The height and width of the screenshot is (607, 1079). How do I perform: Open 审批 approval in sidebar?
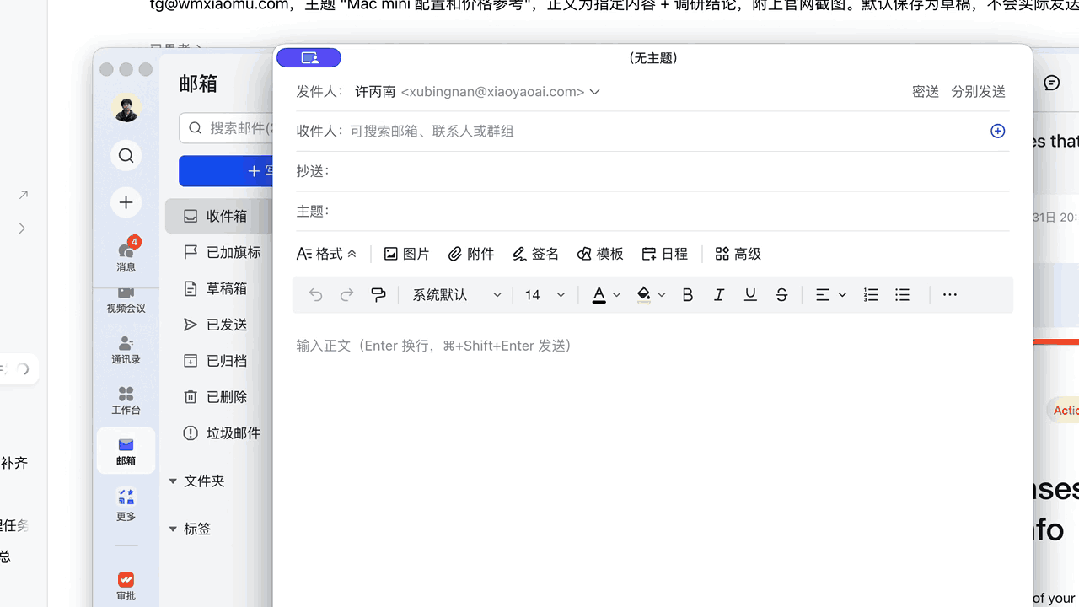coord(126,586)
